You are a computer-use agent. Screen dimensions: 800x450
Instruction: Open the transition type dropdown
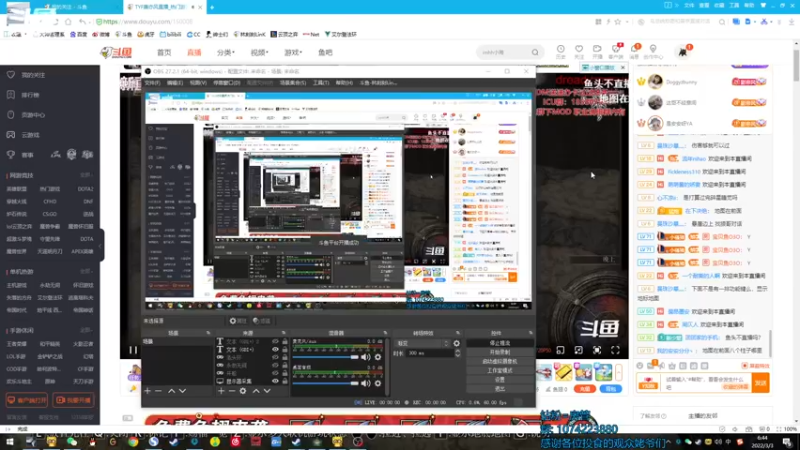(x=422, y=343)
